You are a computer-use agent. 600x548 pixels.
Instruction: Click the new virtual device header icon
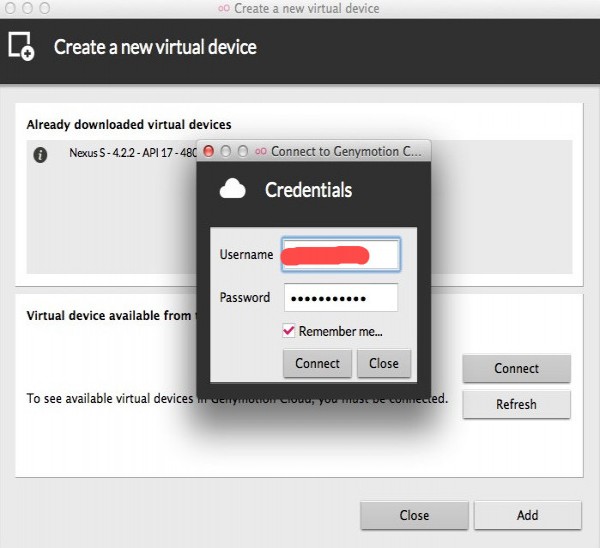[21, 47]
